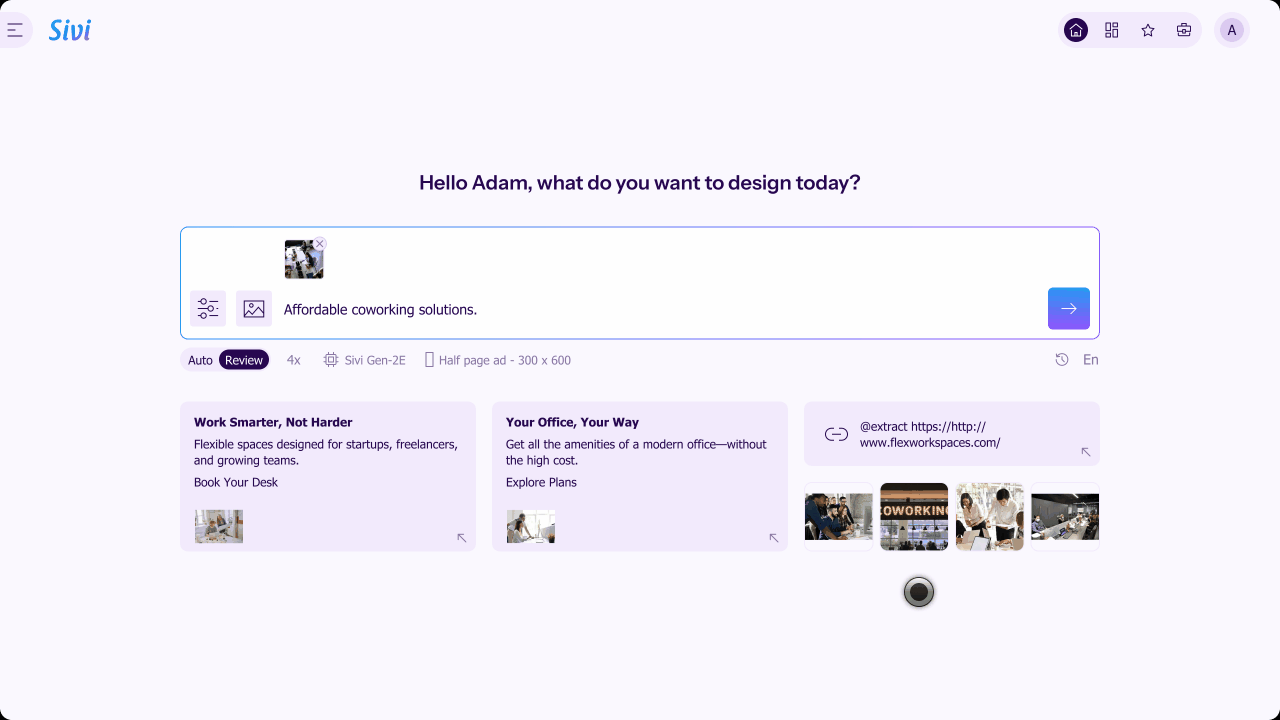This screenshot has height=720, width=1280.
Task: Open the prompt settings sliders icon
Action: click(208, 309)
